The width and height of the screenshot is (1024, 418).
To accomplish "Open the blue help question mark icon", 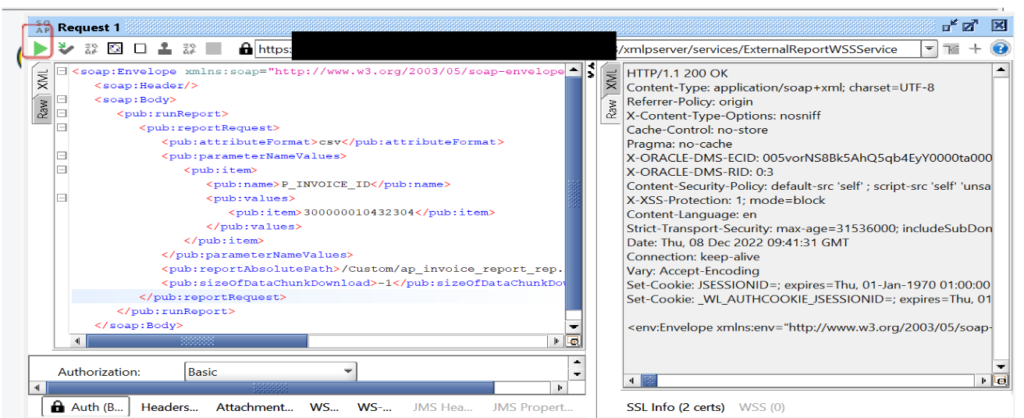I will 998,48.
